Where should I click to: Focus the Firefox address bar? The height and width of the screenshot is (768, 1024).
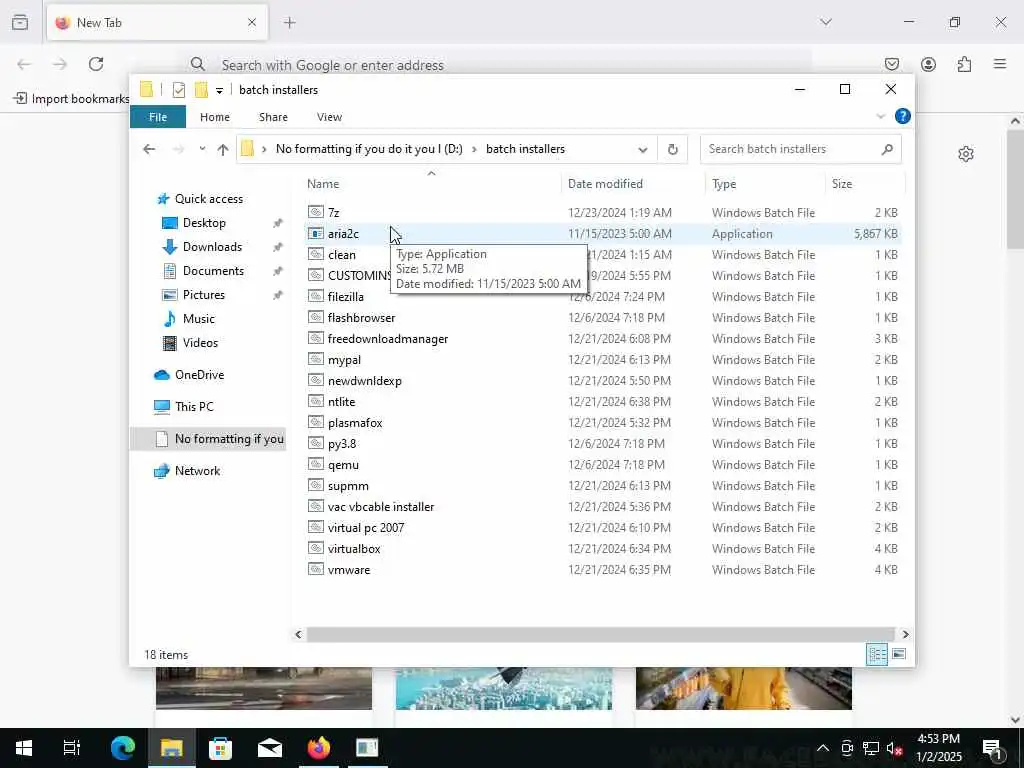pos(496,65)
